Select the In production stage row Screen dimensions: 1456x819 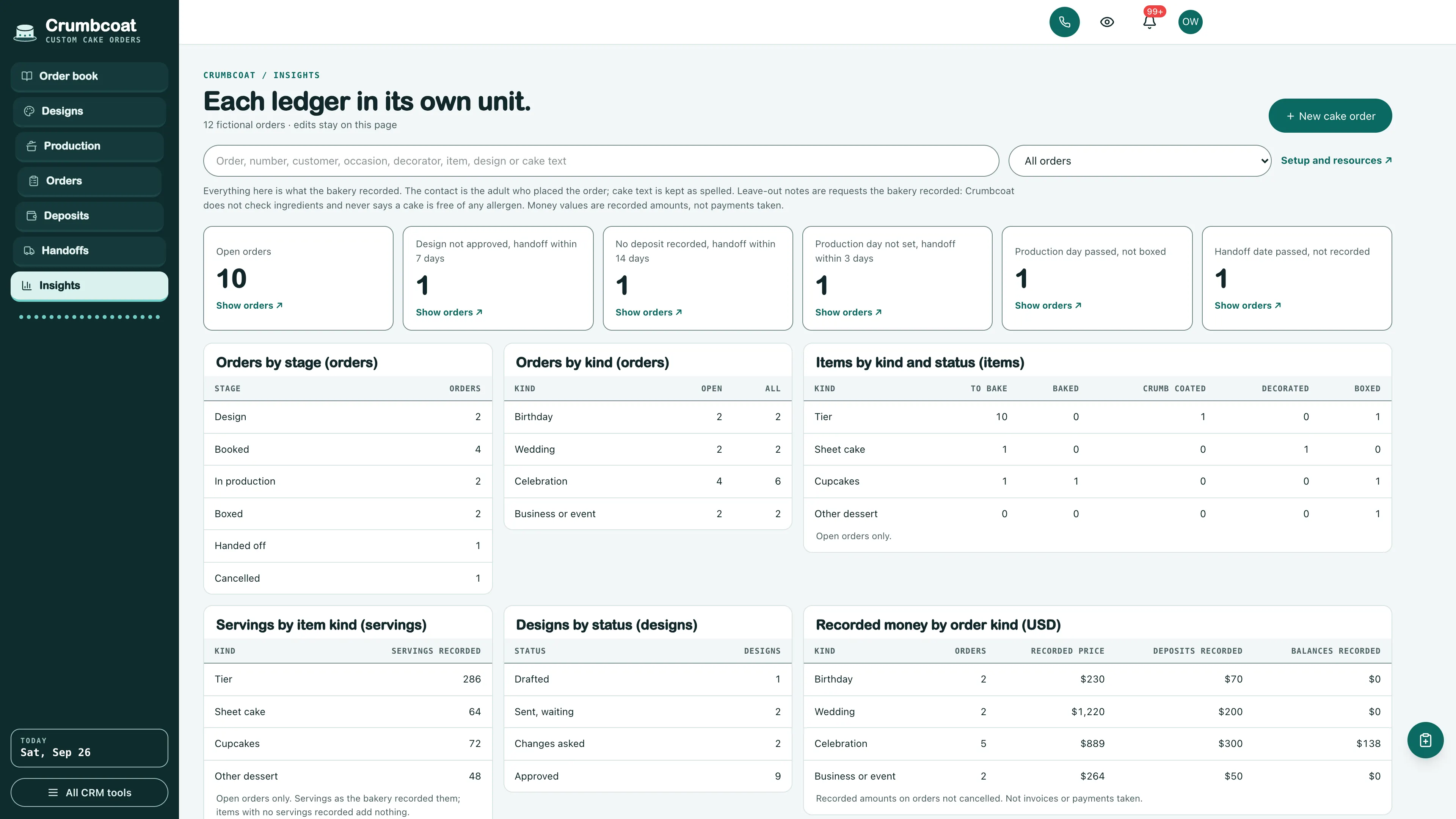coord(348,482)
